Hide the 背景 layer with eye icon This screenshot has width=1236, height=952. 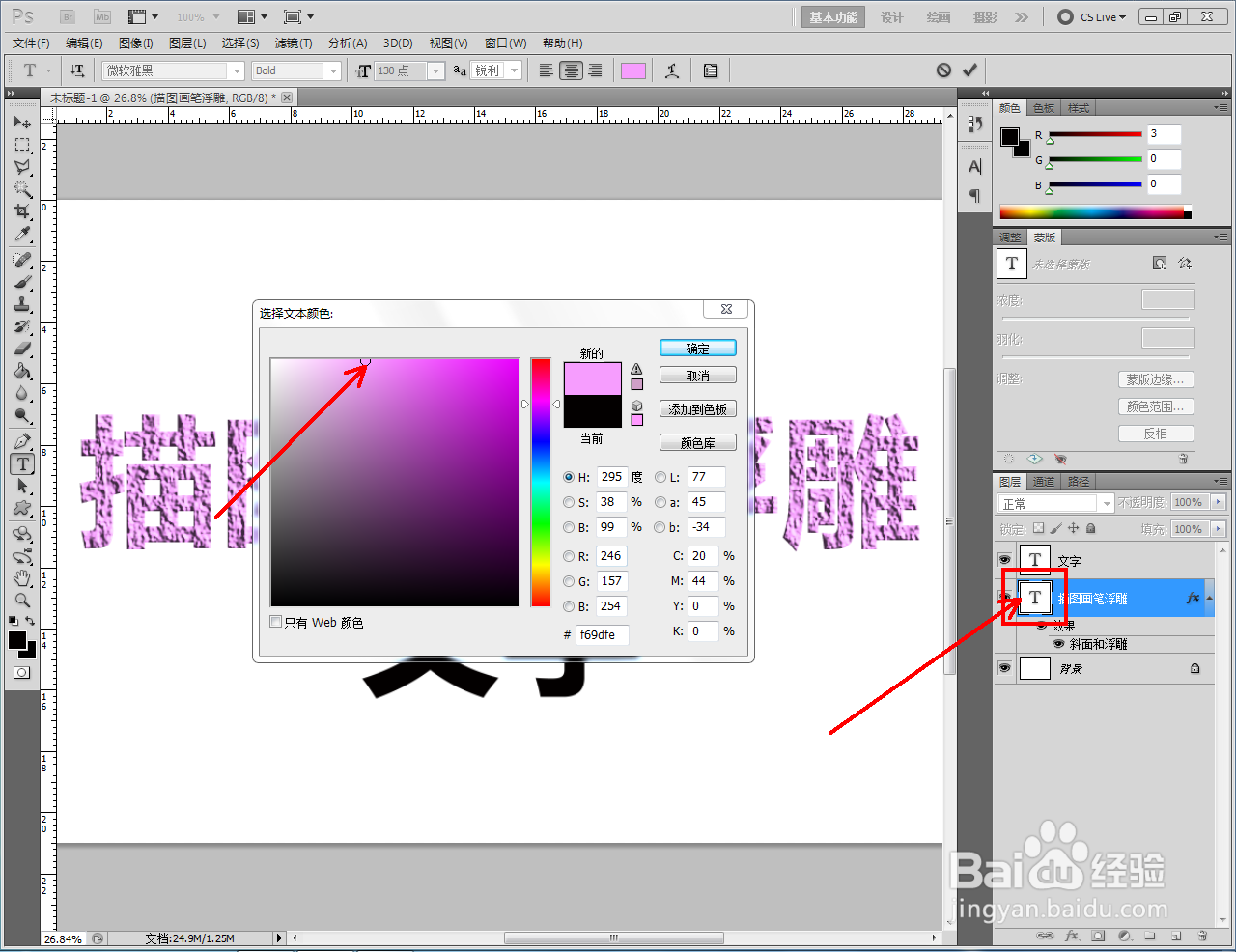coord(1004,668)
